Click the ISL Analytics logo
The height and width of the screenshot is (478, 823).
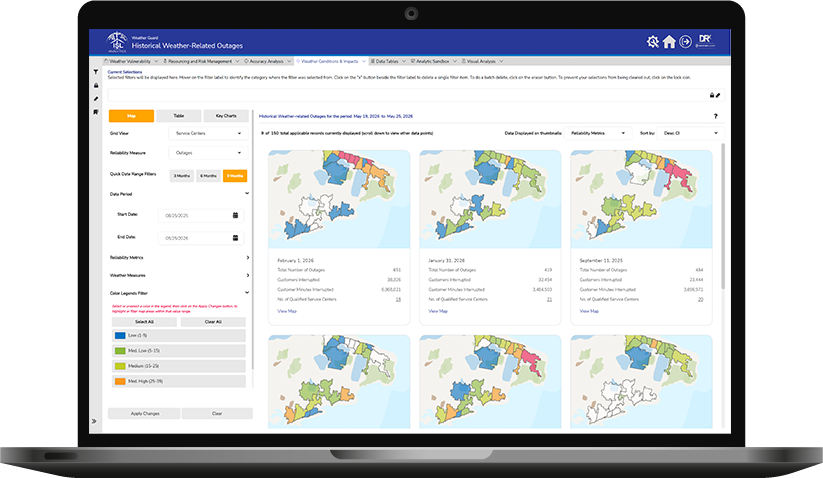click(x=117, y=42)
